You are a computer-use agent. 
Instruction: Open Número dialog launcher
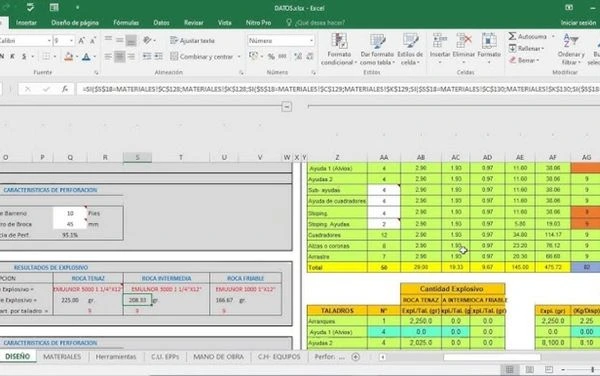click(x=313, y=72)
